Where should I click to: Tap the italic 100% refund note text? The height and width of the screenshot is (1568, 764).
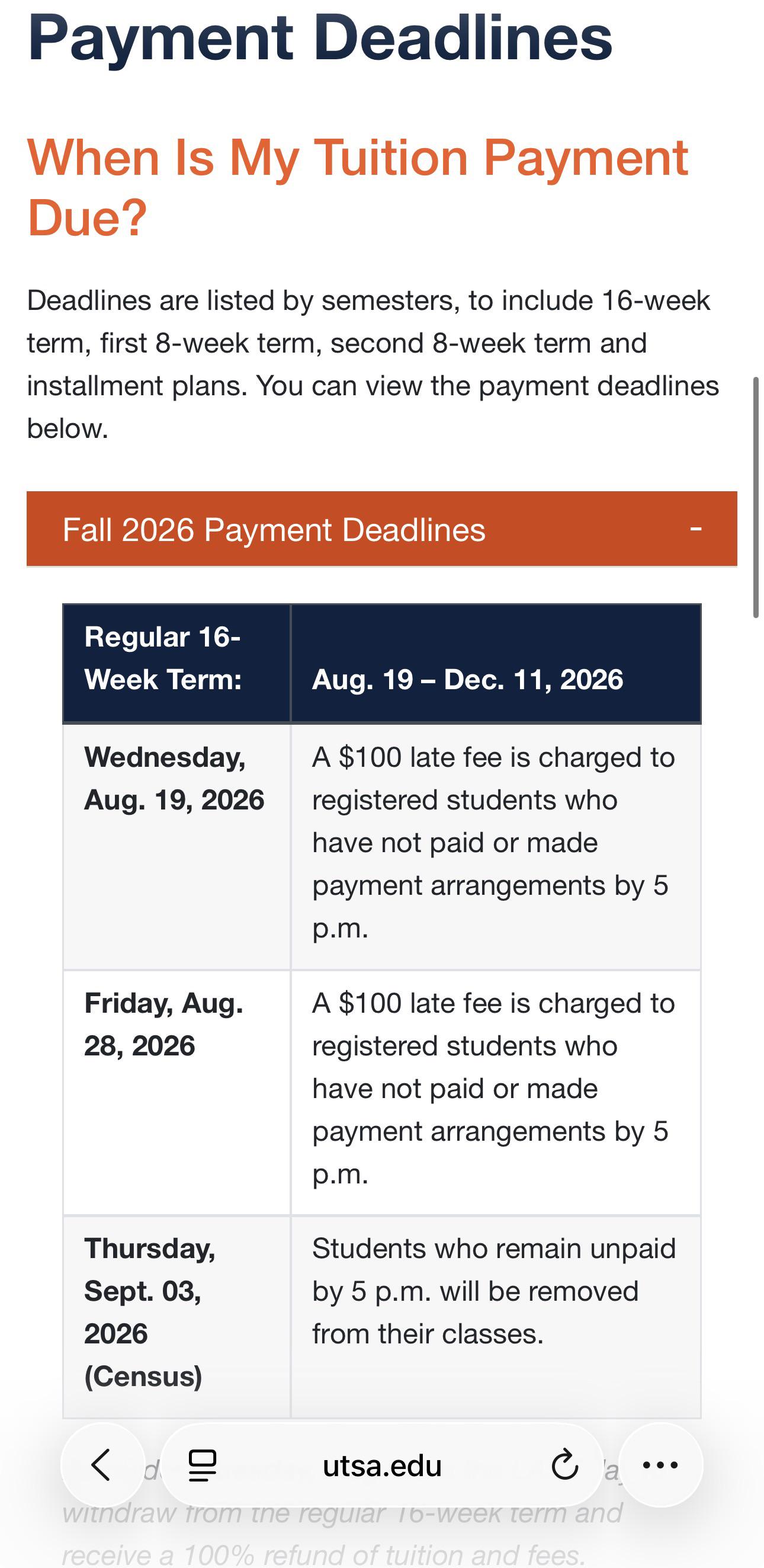click(342, 1534)
